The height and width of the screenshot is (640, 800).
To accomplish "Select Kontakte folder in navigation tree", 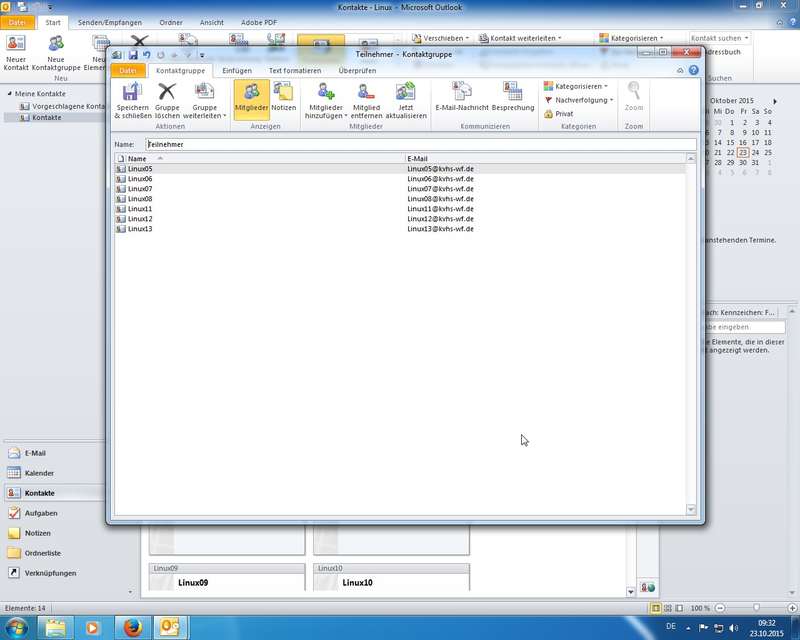I will coord(41,117).
